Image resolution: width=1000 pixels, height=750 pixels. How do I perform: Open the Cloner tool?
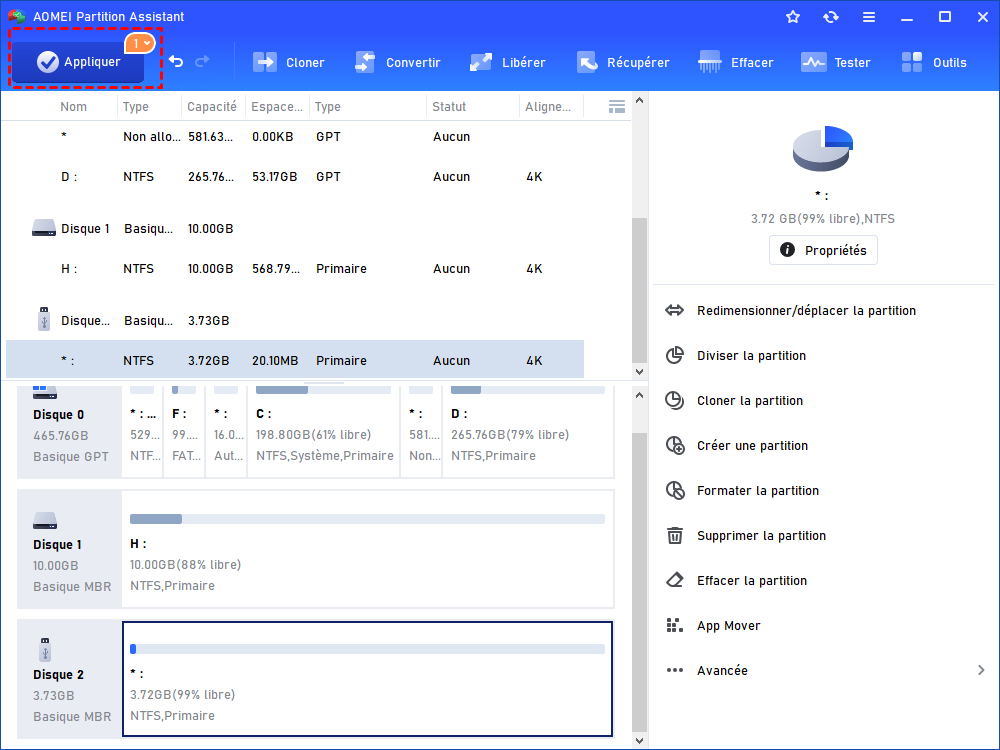coord(288,62)
